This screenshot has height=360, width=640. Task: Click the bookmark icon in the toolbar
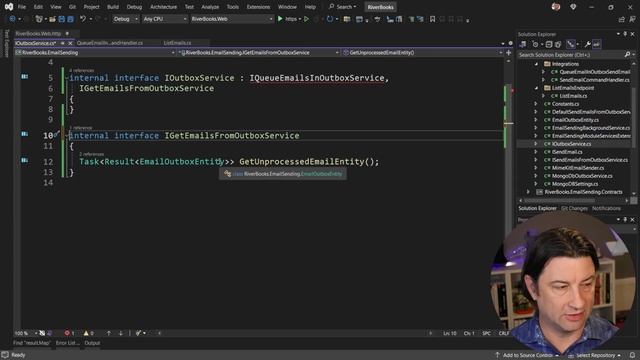point(432,19)
